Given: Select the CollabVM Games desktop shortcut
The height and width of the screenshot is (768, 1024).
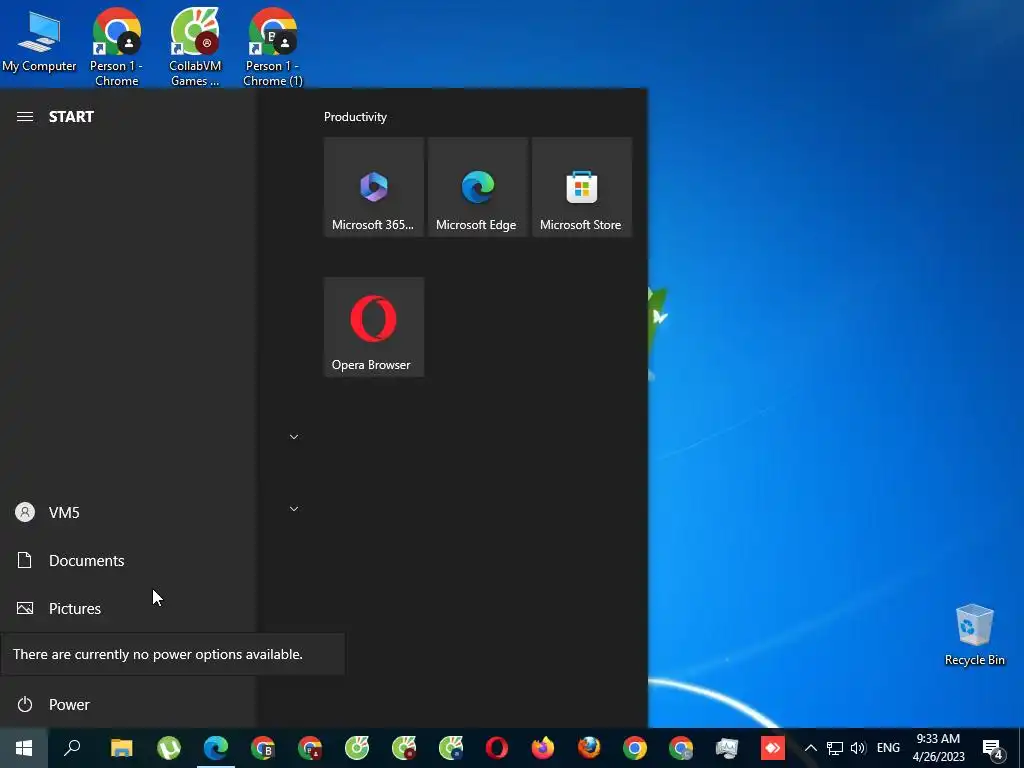Looking at the screenshot, I should click(x=195, y=47).
